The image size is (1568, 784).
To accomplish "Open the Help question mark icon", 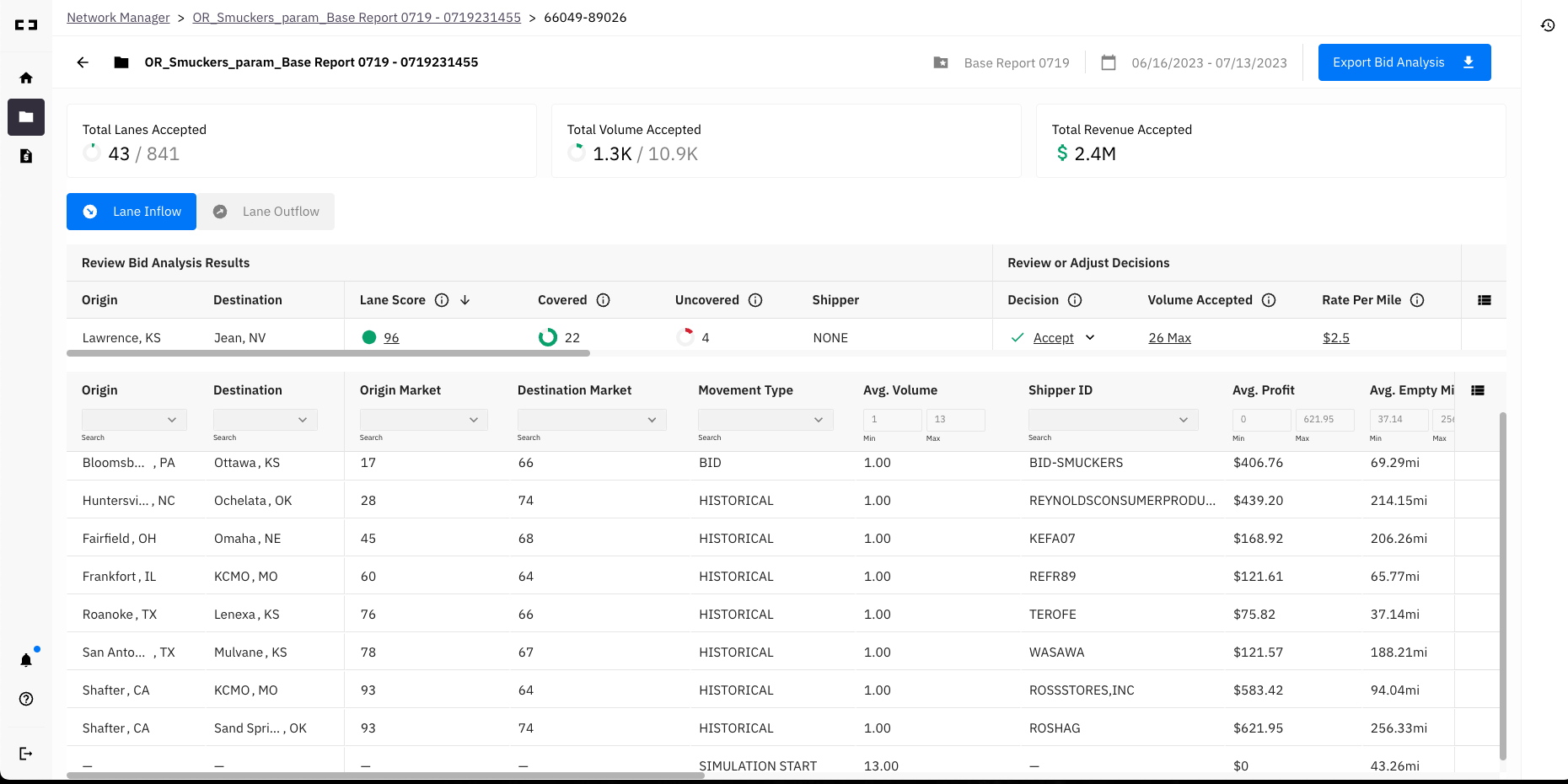I will (26, 699).
